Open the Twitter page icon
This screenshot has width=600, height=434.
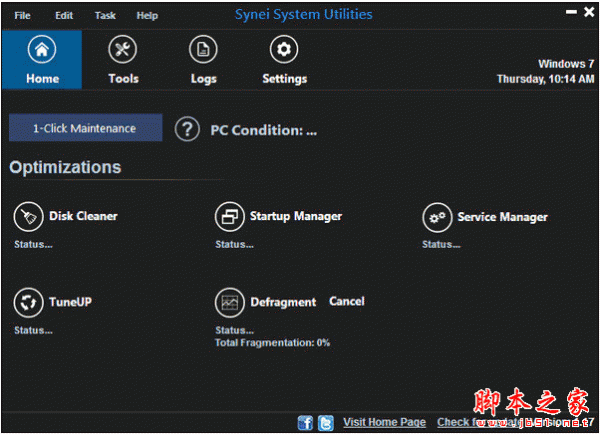click(x=326, y=423)
